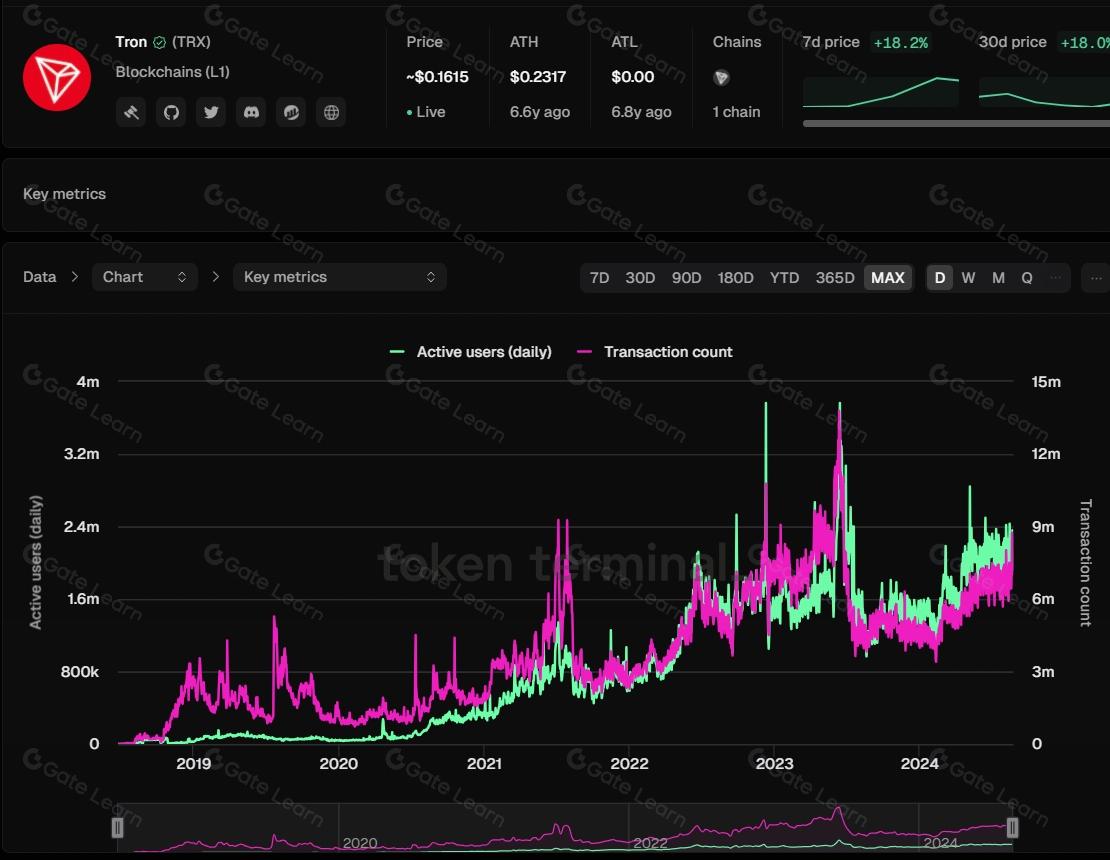Toggle Active users (daily) legend series
This screenshot has height=860, width=1110.
click(471, 352)
